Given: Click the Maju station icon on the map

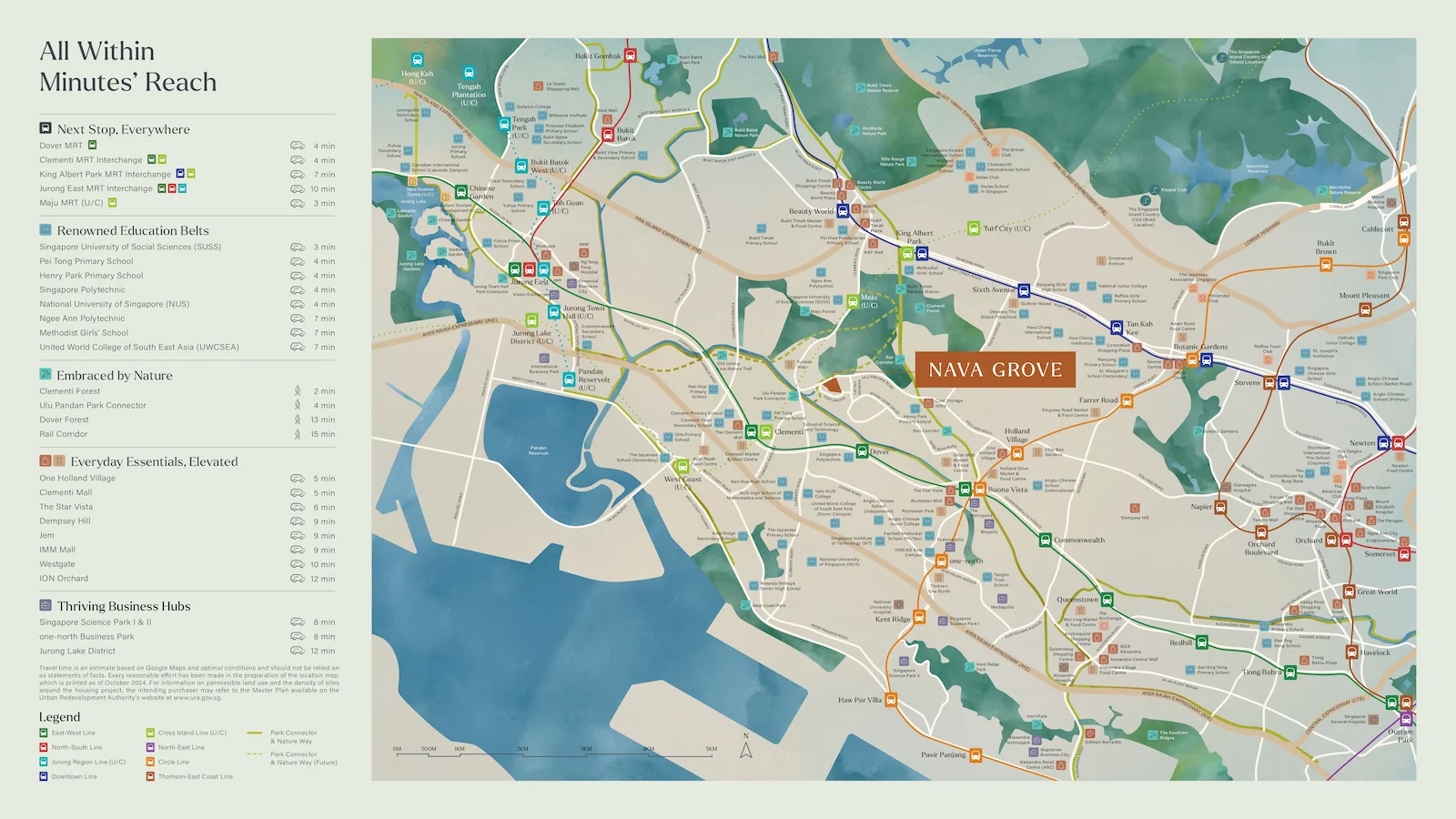Looking at the screenshot, I should [x=853, y=300].
